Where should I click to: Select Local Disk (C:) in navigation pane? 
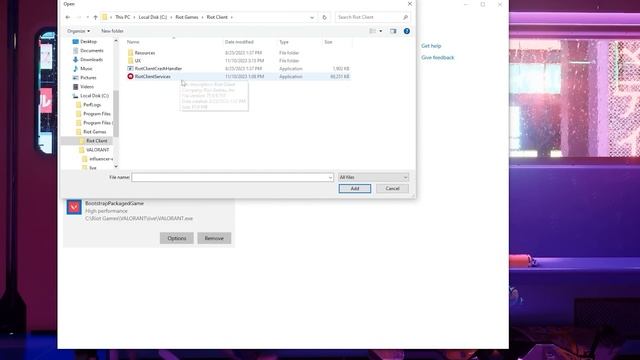[x=94, y=96]
